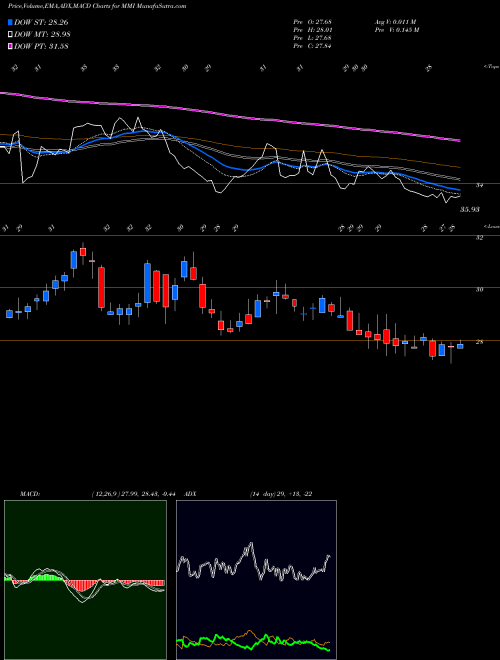500x660 pixels.
Task: Click the white DOW MT legend swatch
Action: [11, 35]
